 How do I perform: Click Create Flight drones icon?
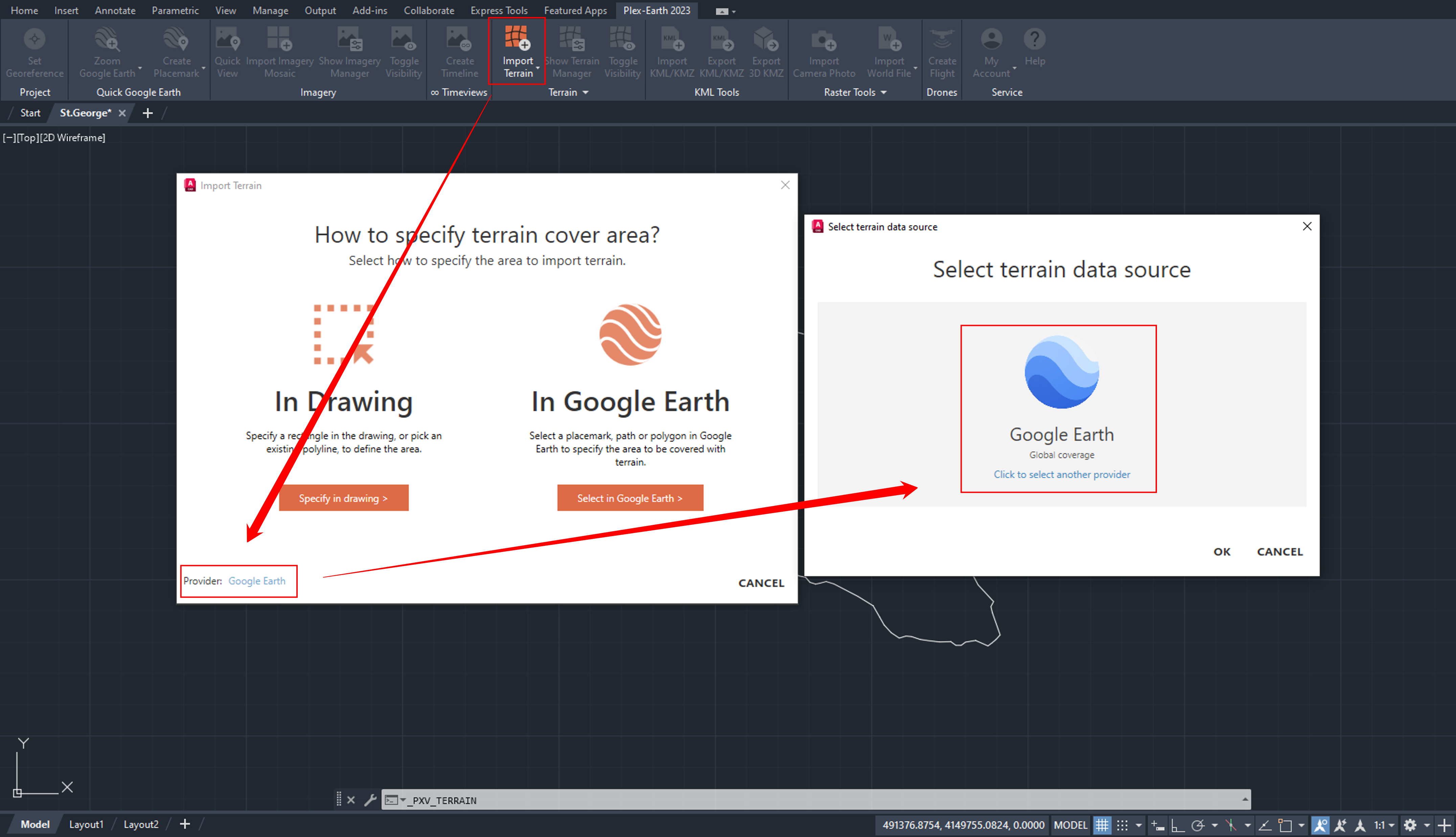click(942, 39)
